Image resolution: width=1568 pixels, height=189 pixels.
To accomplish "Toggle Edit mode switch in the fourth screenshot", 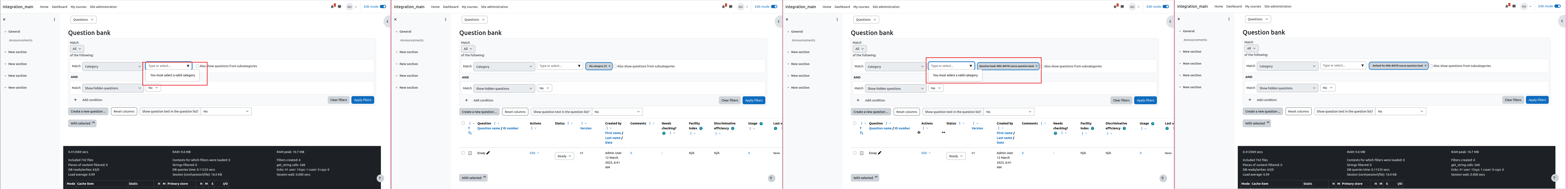I will tap(1558, 6).
